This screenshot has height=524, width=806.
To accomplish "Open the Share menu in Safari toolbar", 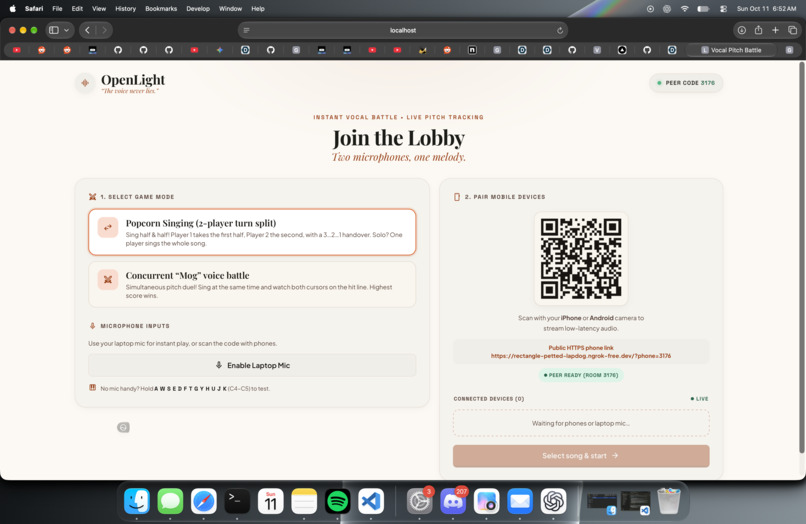I will 758,30.
